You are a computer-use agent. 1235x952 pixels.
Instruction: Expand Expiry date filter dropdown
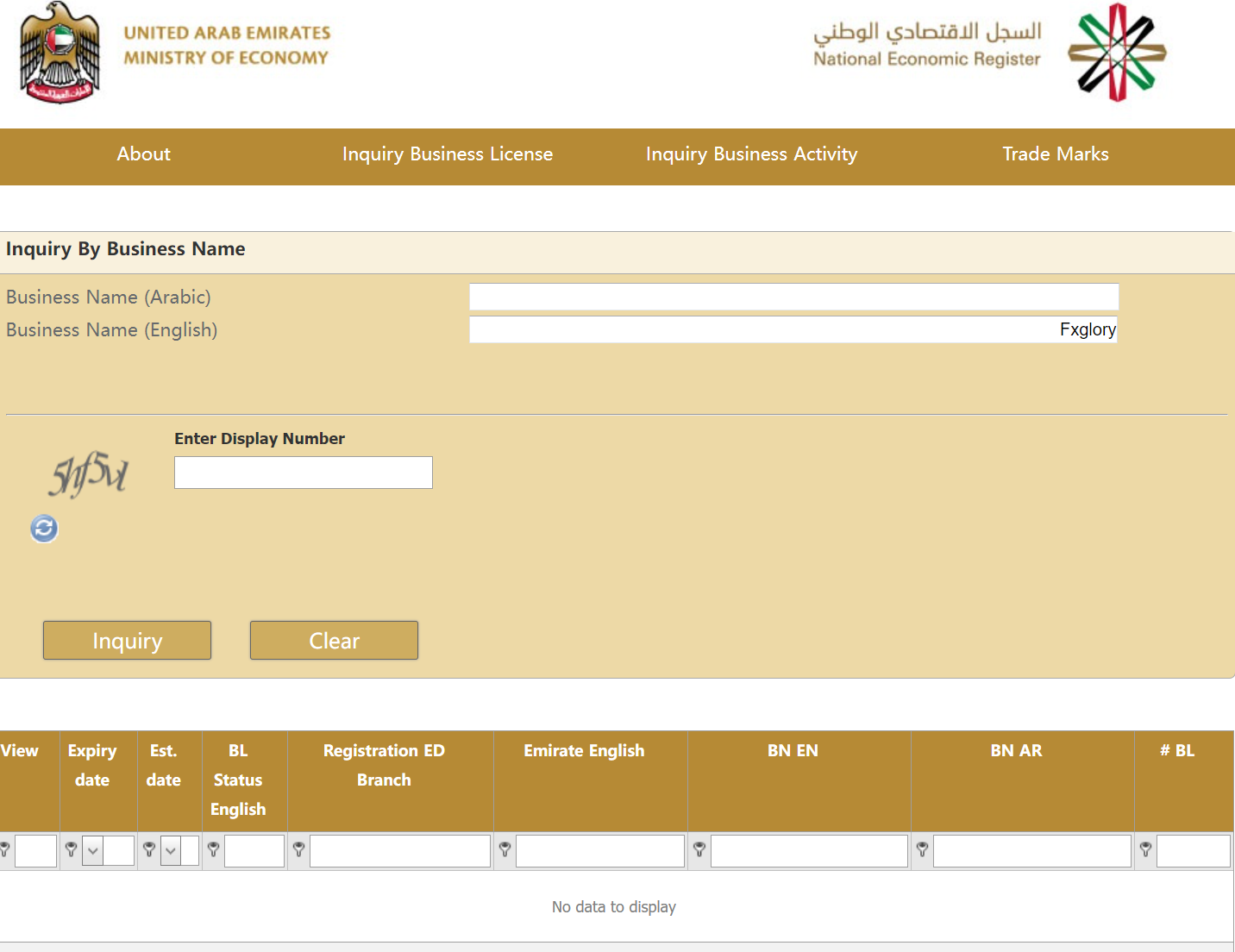click(x=93, y=851)
